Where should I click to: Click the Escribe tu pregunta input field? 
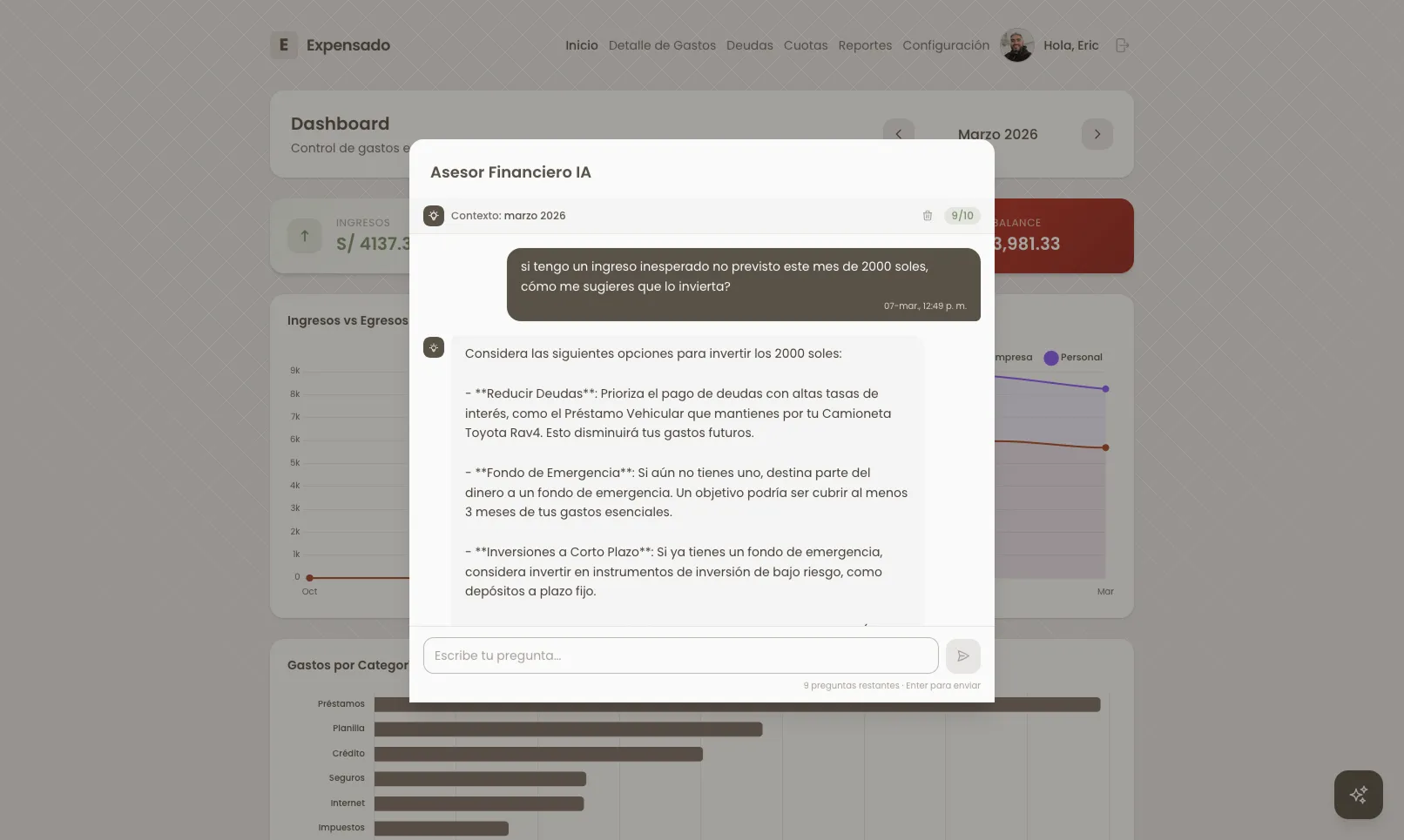coord(680,655)
